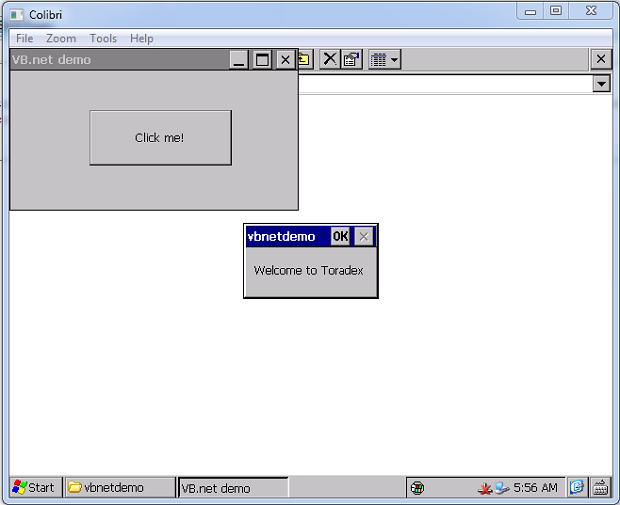Click the network connection tray icon
The image size is (620, 505).
(502, 488)
